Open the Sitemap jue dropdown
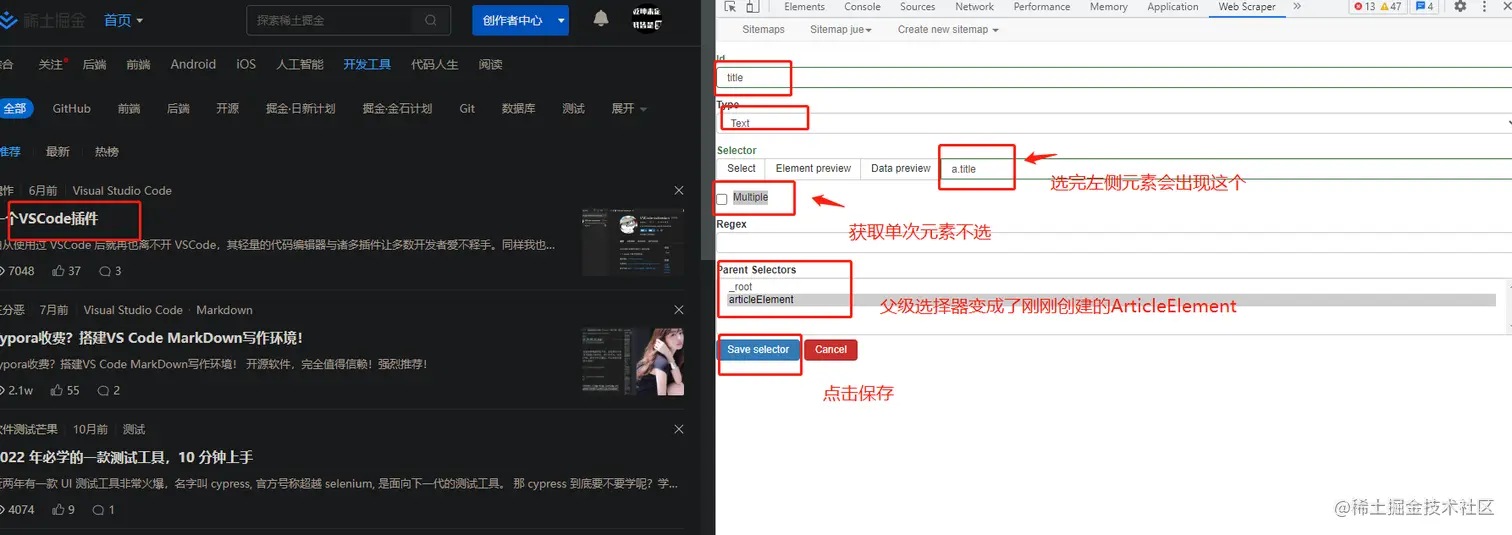The image size is (1512, 535). click(841, 29)
